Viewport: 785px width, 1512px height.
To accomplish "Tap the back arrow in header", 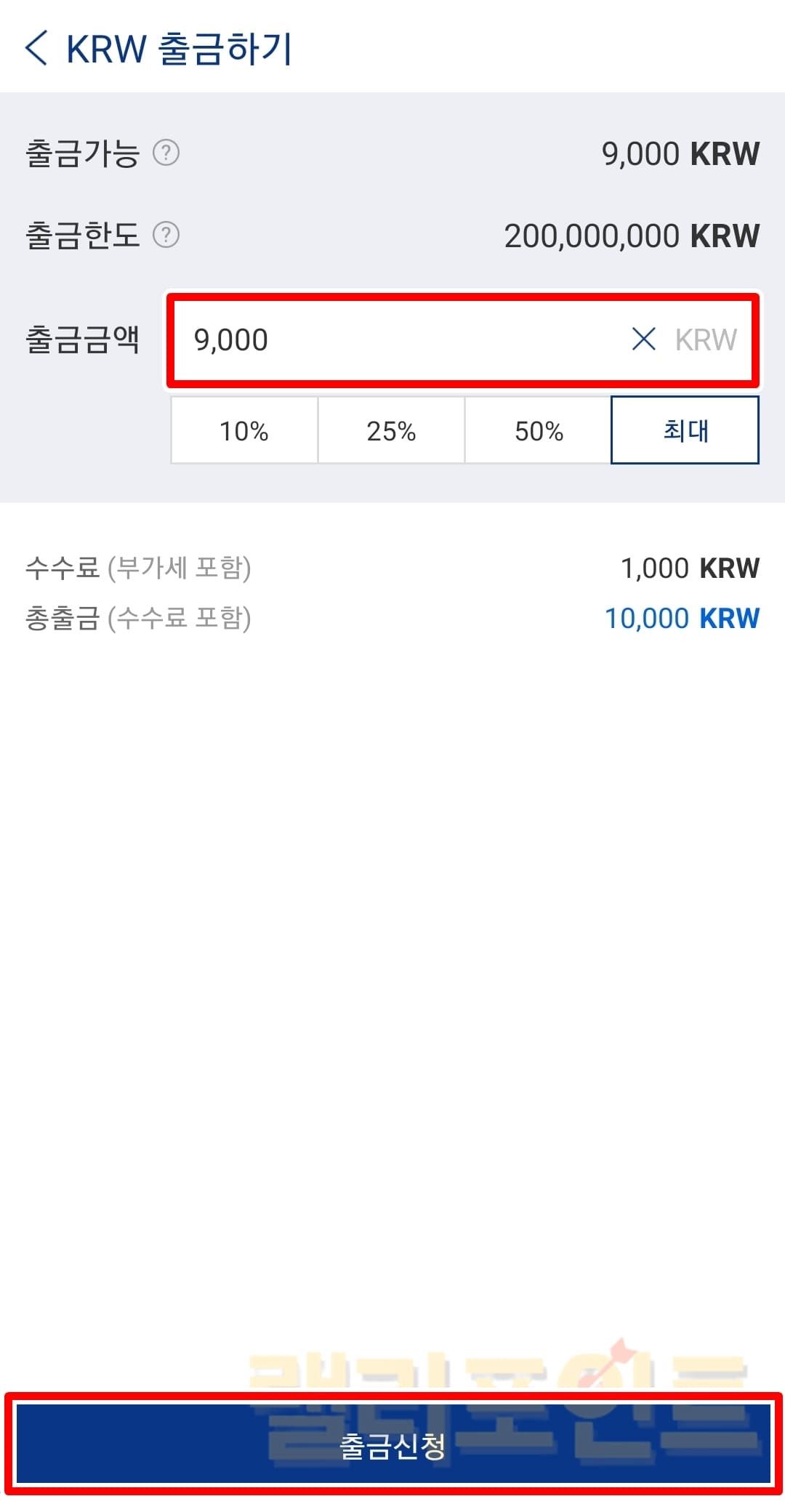I will coord(36,49).
